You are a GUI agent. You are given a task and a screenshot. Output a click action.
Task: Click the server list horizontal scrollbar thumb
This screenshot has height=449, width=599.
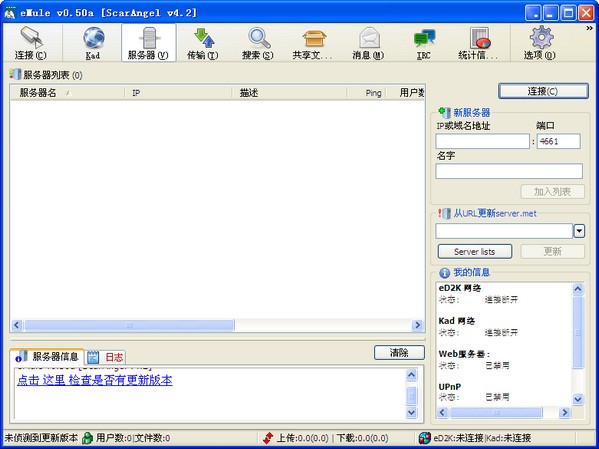pyautogui.click(x=129, y=325)
